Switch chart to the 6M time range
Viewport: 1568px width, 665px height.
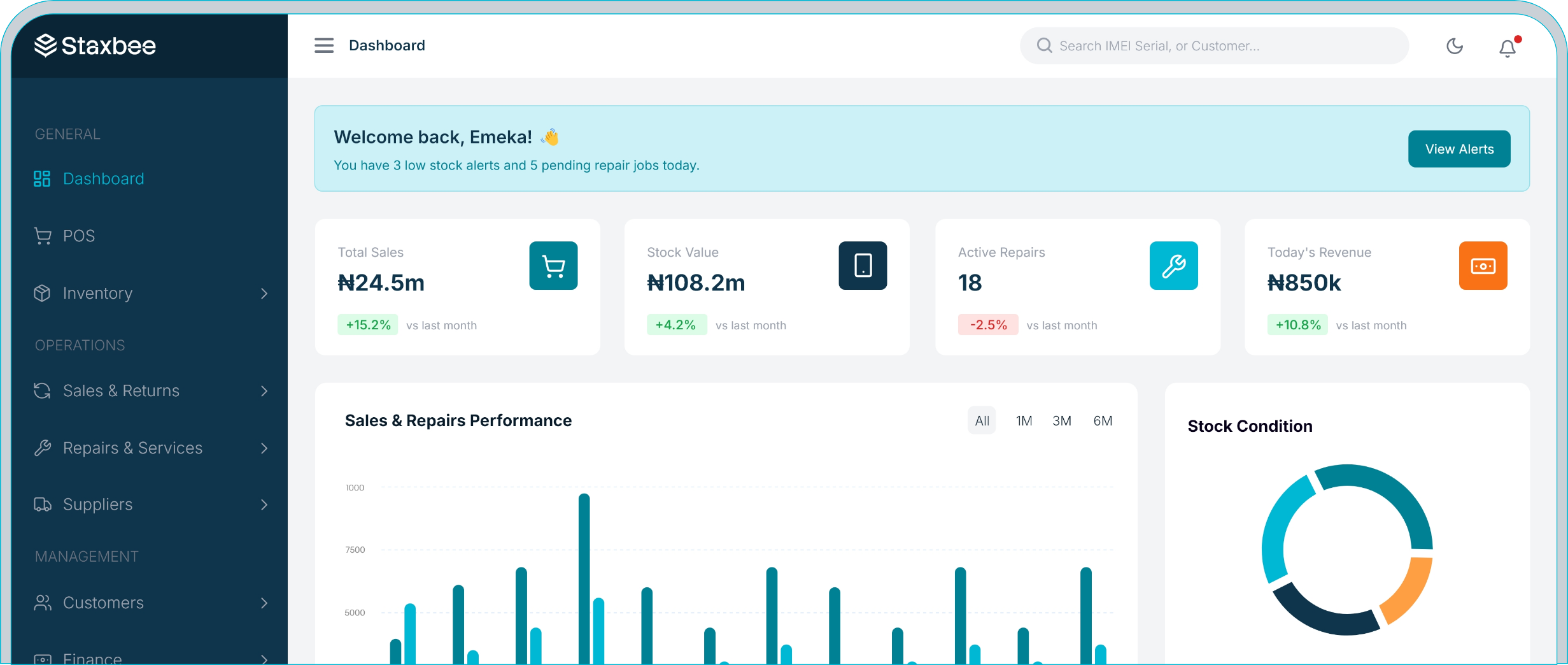tap(1103, 420)
